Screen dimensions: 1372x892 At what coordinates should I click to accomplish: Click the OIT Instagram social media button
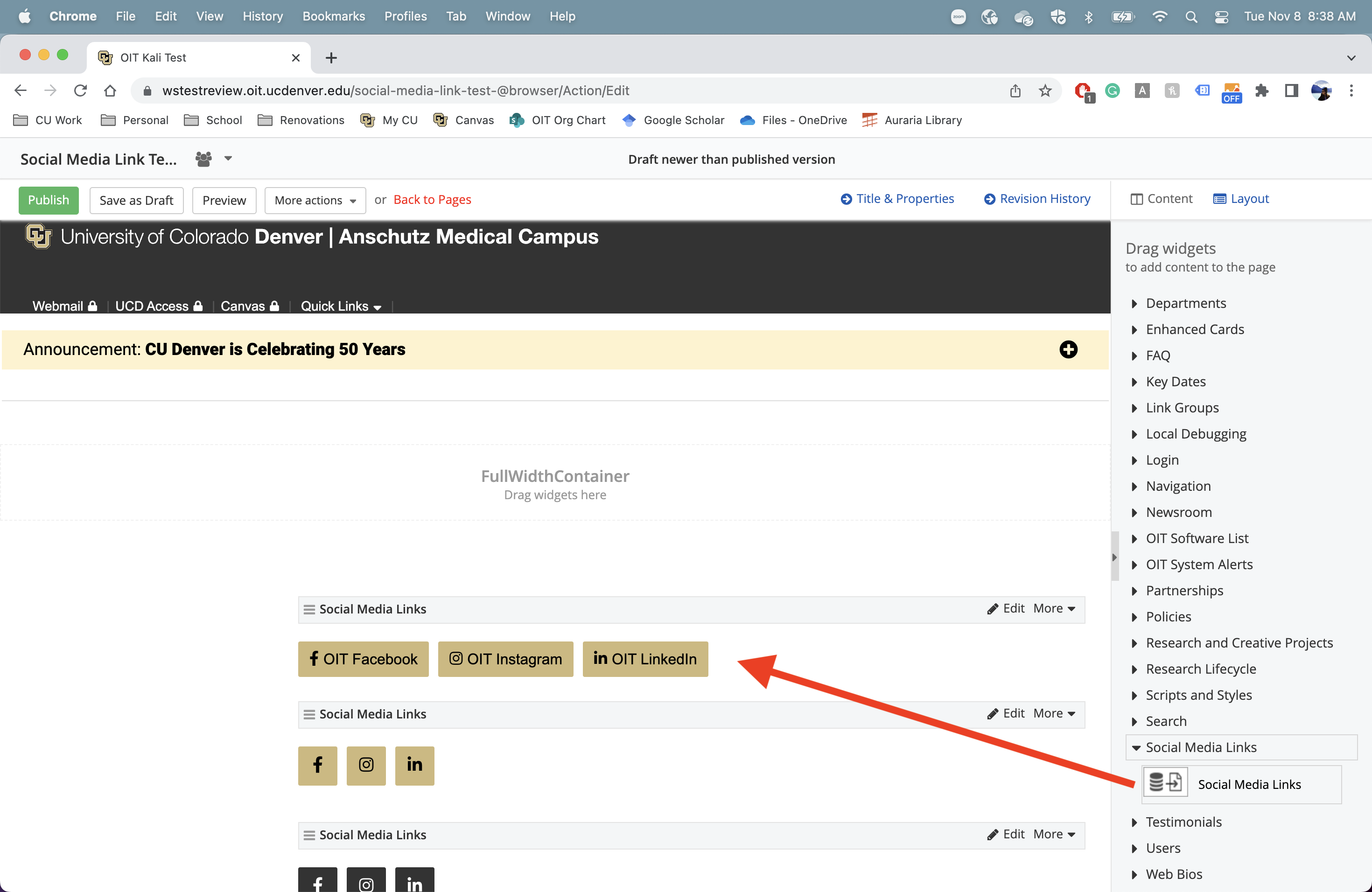(x=505, y=659)
